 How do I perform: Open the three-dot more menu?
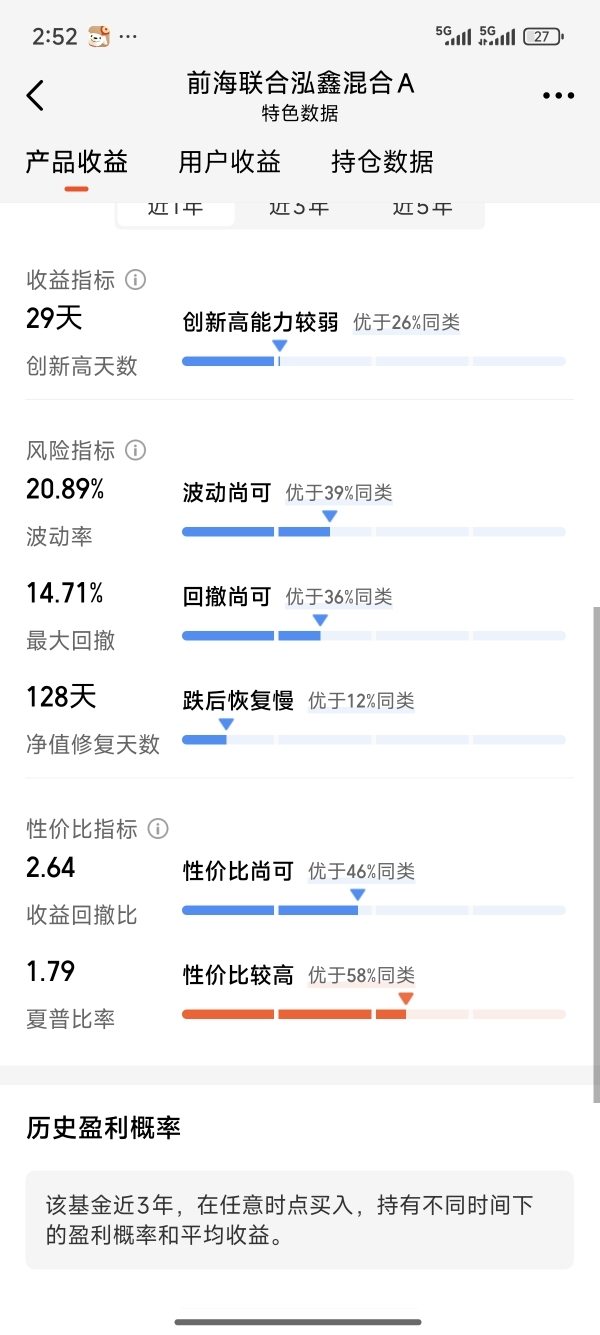pyautogui.click(x=558, y=96)
